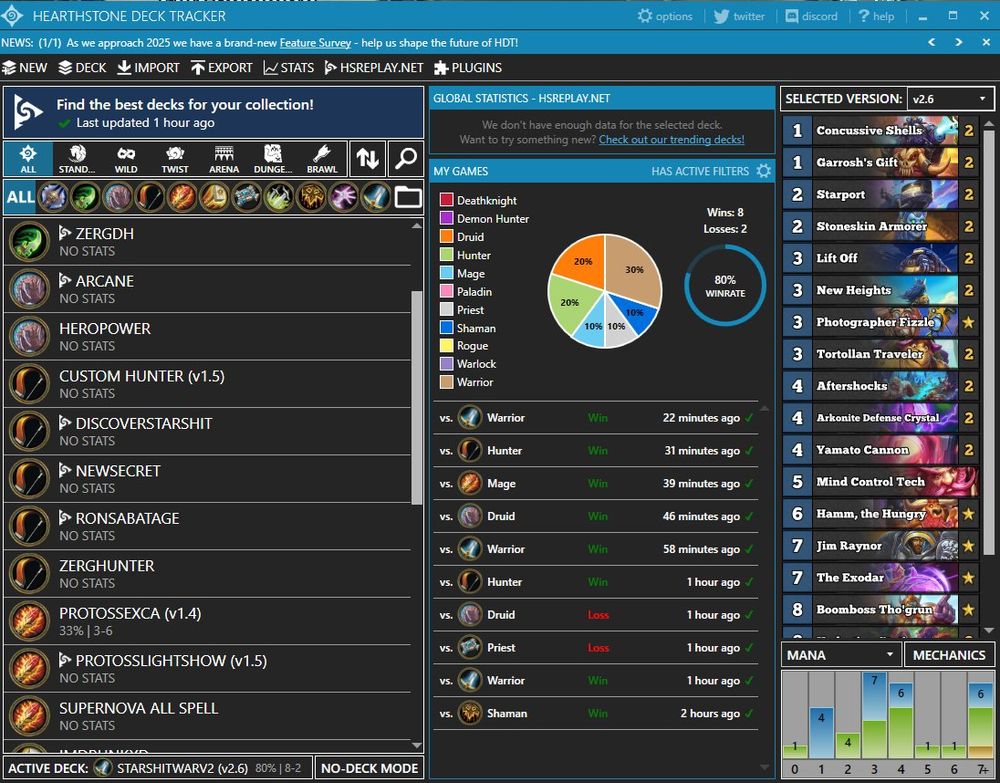Open options from the title bar

(665, 16)
